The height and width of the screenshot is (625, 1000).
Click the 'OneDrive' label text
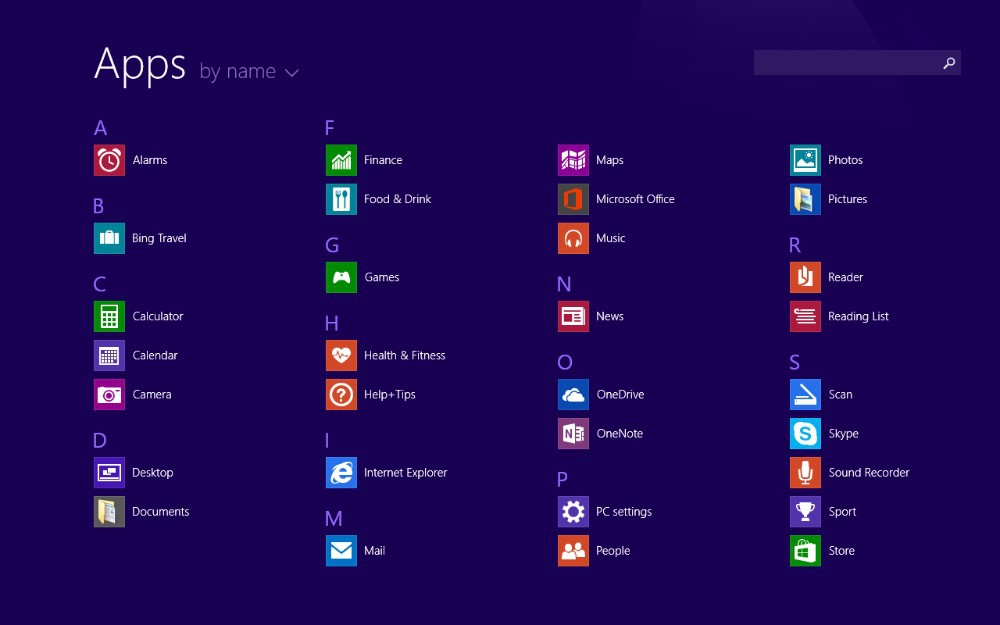pyautogui.click(x=620, y=394)
